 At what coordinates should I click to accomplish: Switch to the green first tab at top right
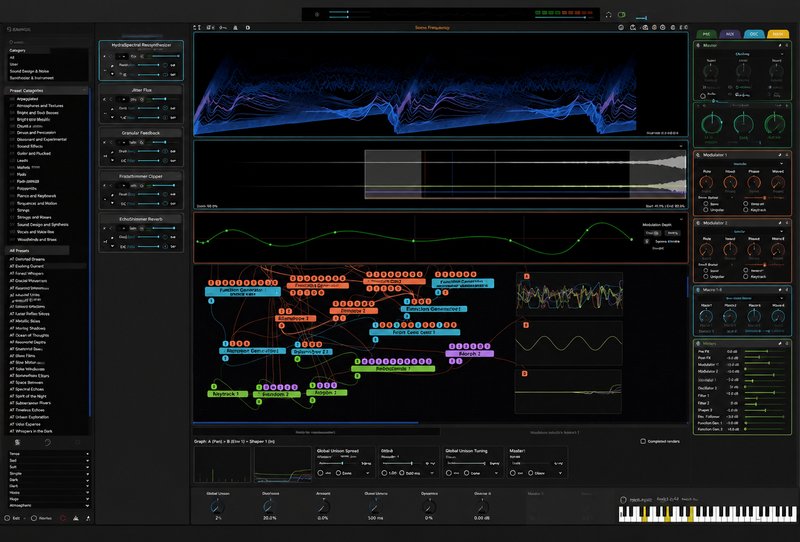[x=707, y=34]
